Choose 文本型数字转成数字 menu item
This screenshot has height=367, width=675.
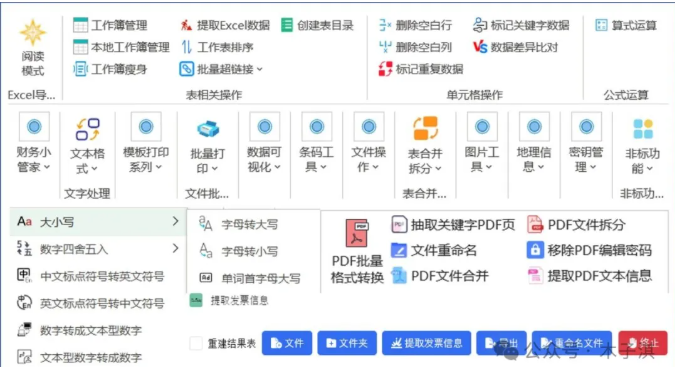(80, 358)
